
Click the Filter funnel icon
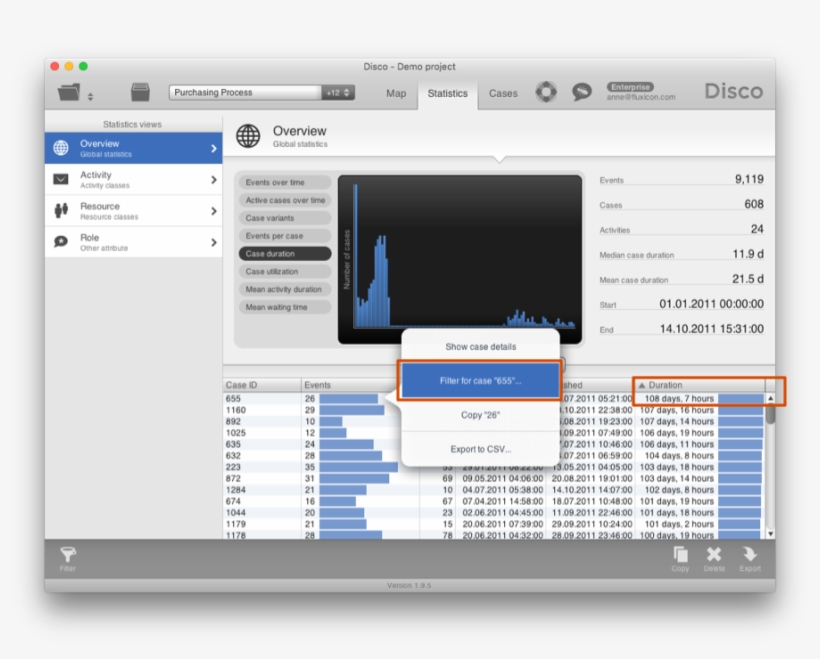click(68, 555)
